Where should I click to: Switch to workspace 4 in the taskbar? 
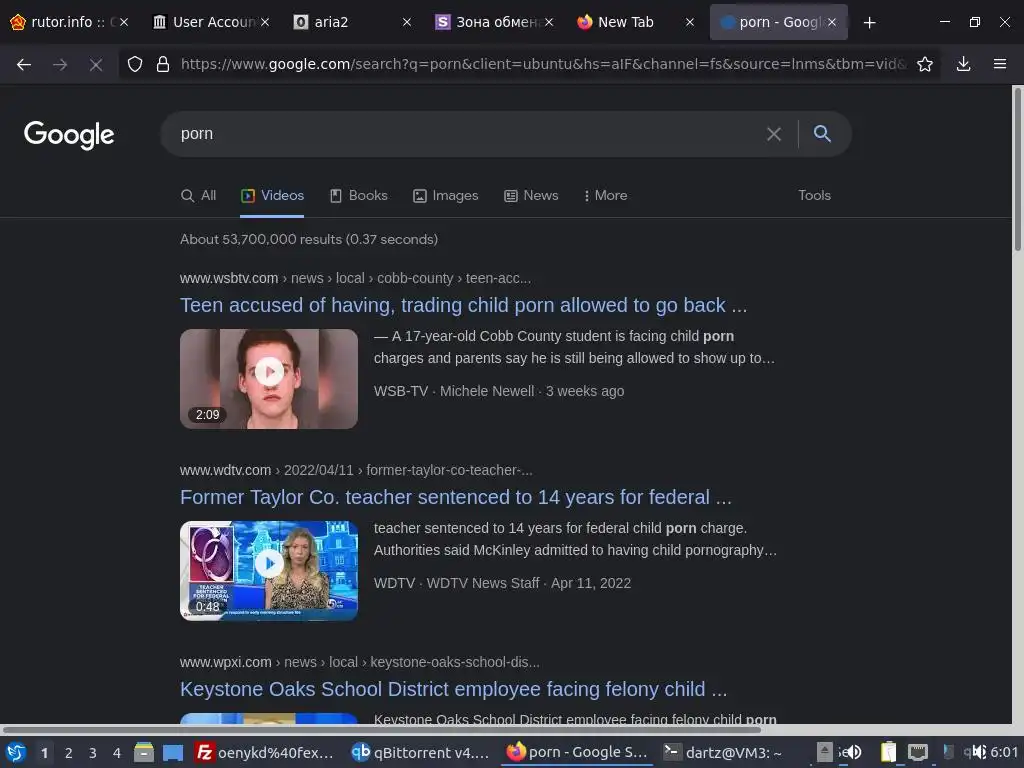coord(117,752)
